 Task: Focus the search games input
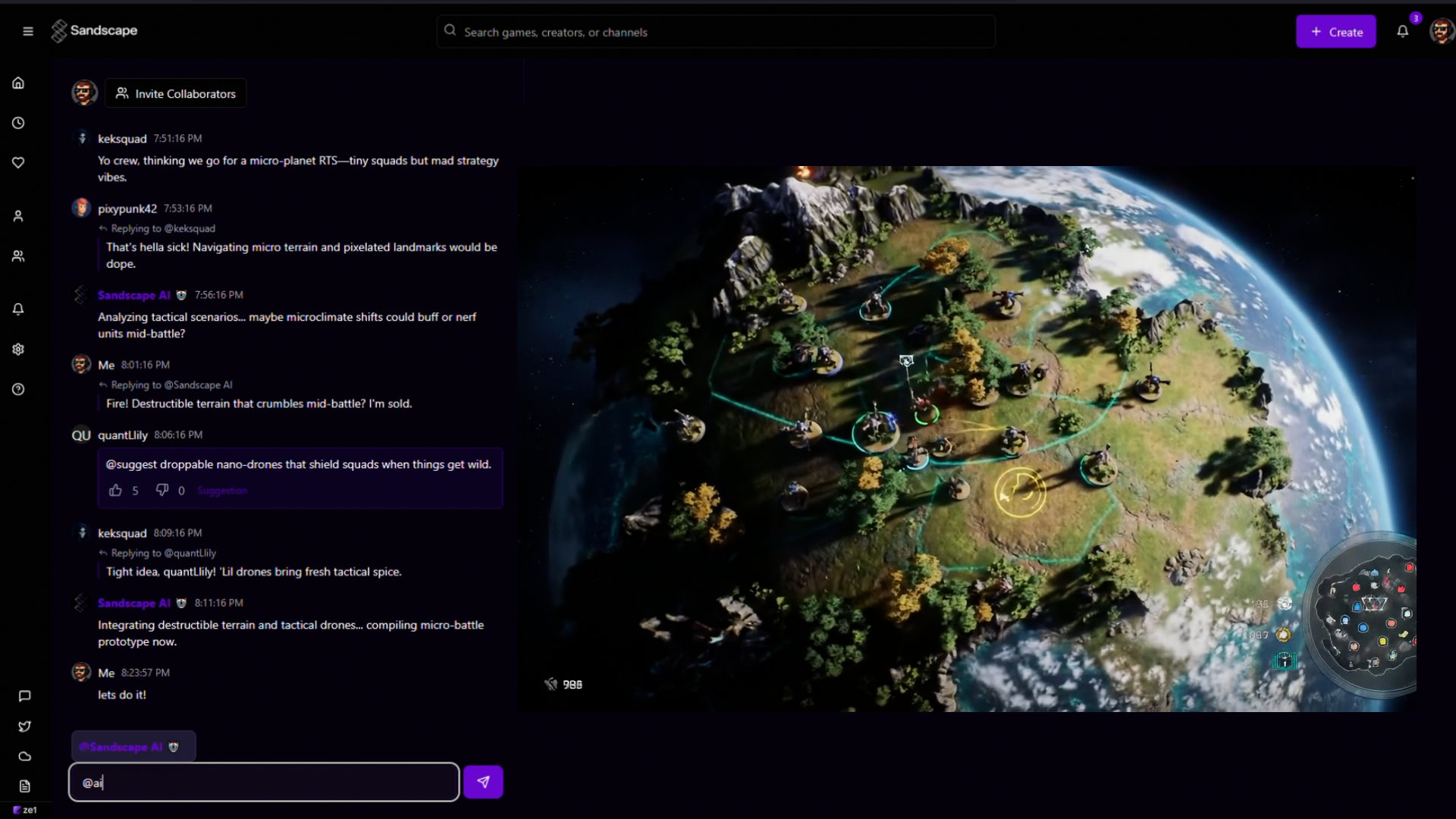[716, 32]
